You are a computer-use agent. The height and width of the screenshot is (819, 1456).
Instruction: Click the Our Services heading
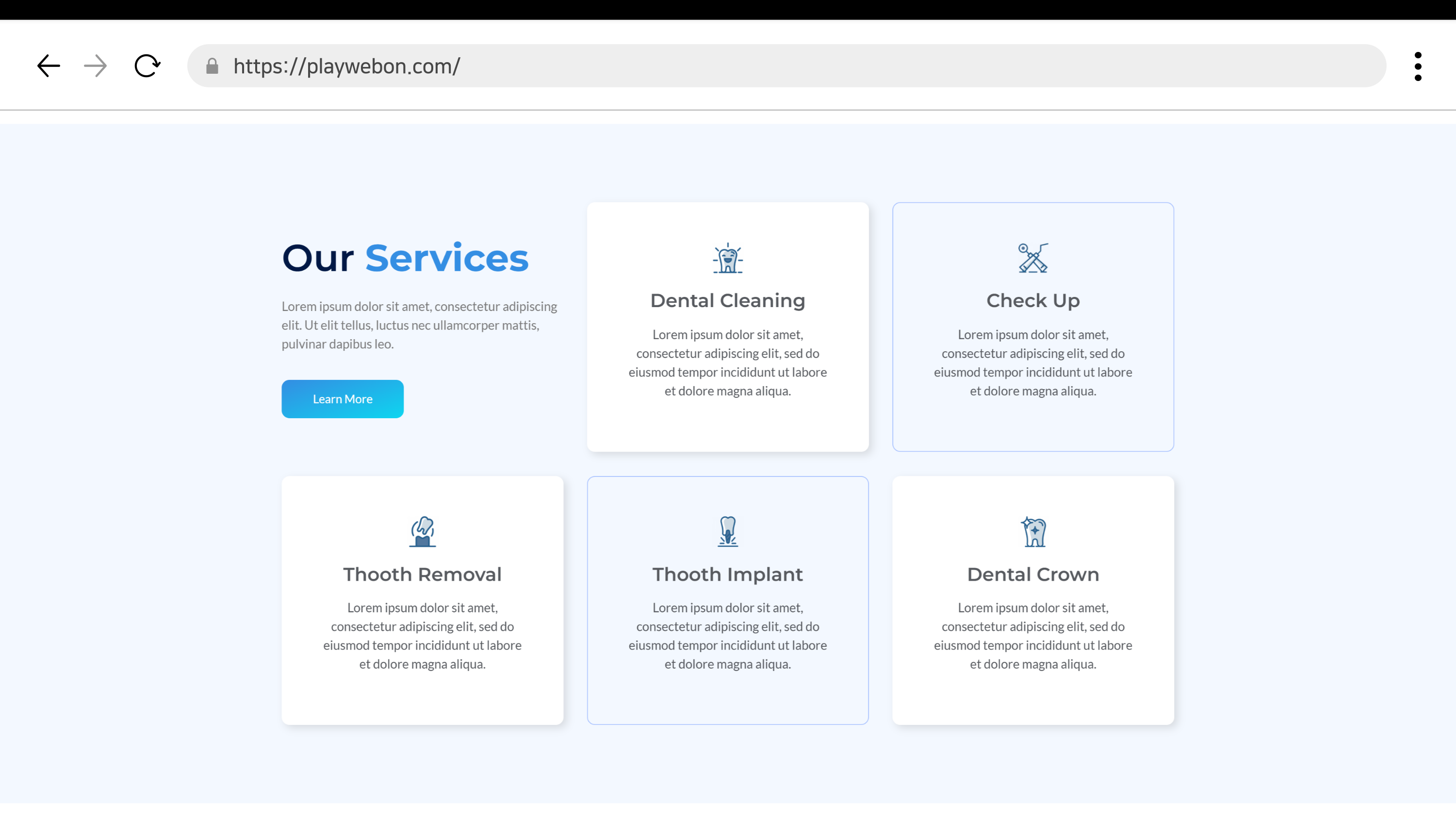pos(405,258)
